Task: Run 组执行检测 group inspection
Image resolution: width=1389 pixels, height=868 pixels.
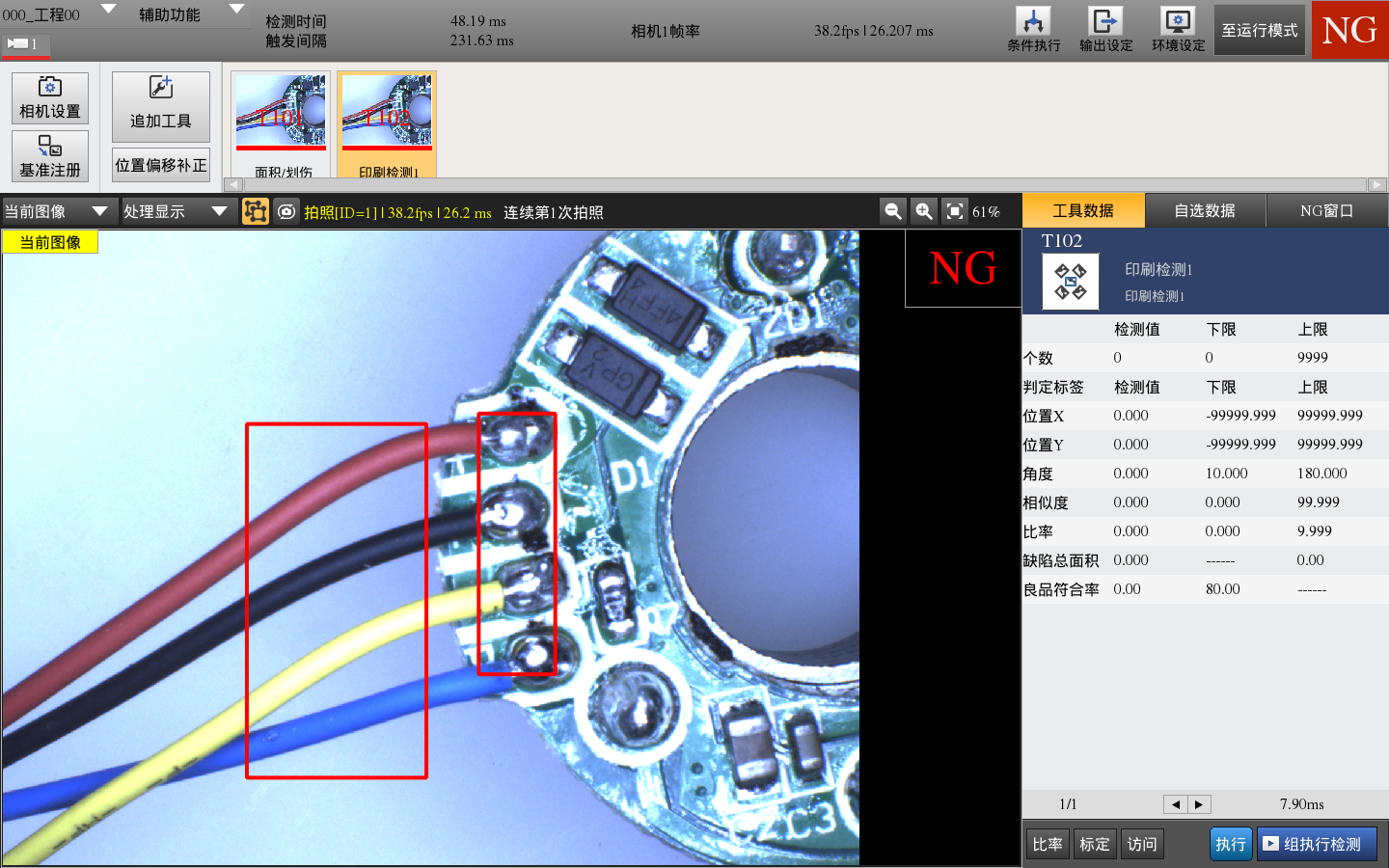Action: pos(1318,842)
